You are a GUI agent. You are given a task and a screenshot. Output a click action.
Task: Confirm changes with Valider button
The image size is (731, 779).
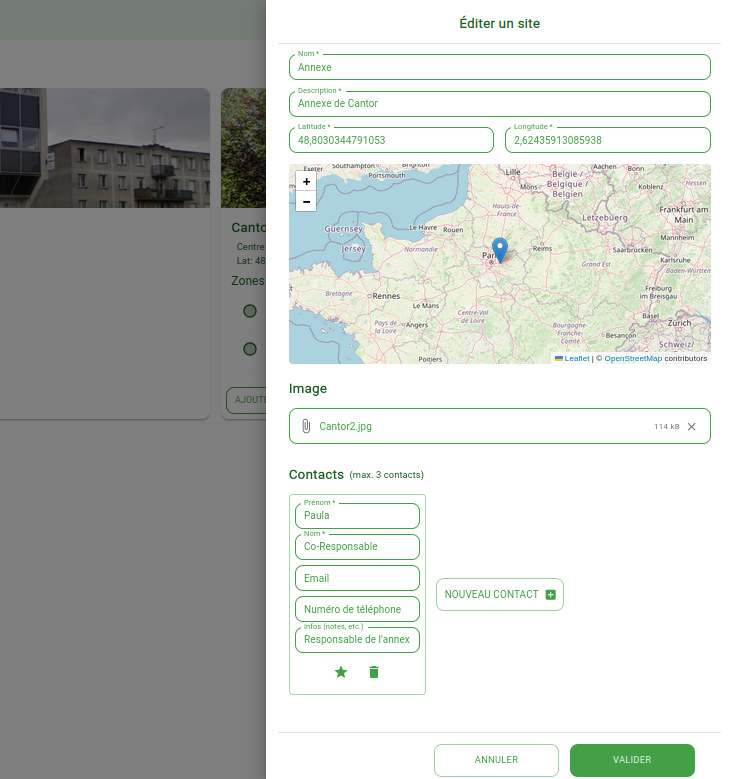click(632, 760)
